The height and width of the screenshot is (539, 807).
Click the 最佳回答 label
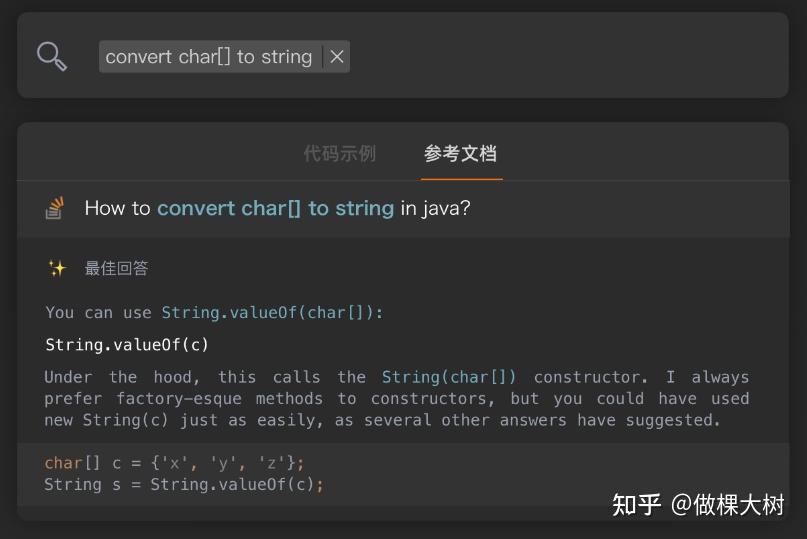click(x=116, y=268)
